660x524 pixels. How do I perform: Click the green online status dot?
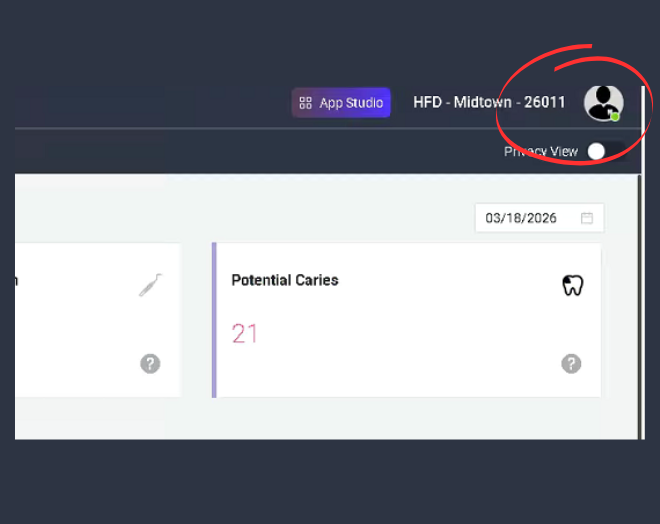click(615, 116)
